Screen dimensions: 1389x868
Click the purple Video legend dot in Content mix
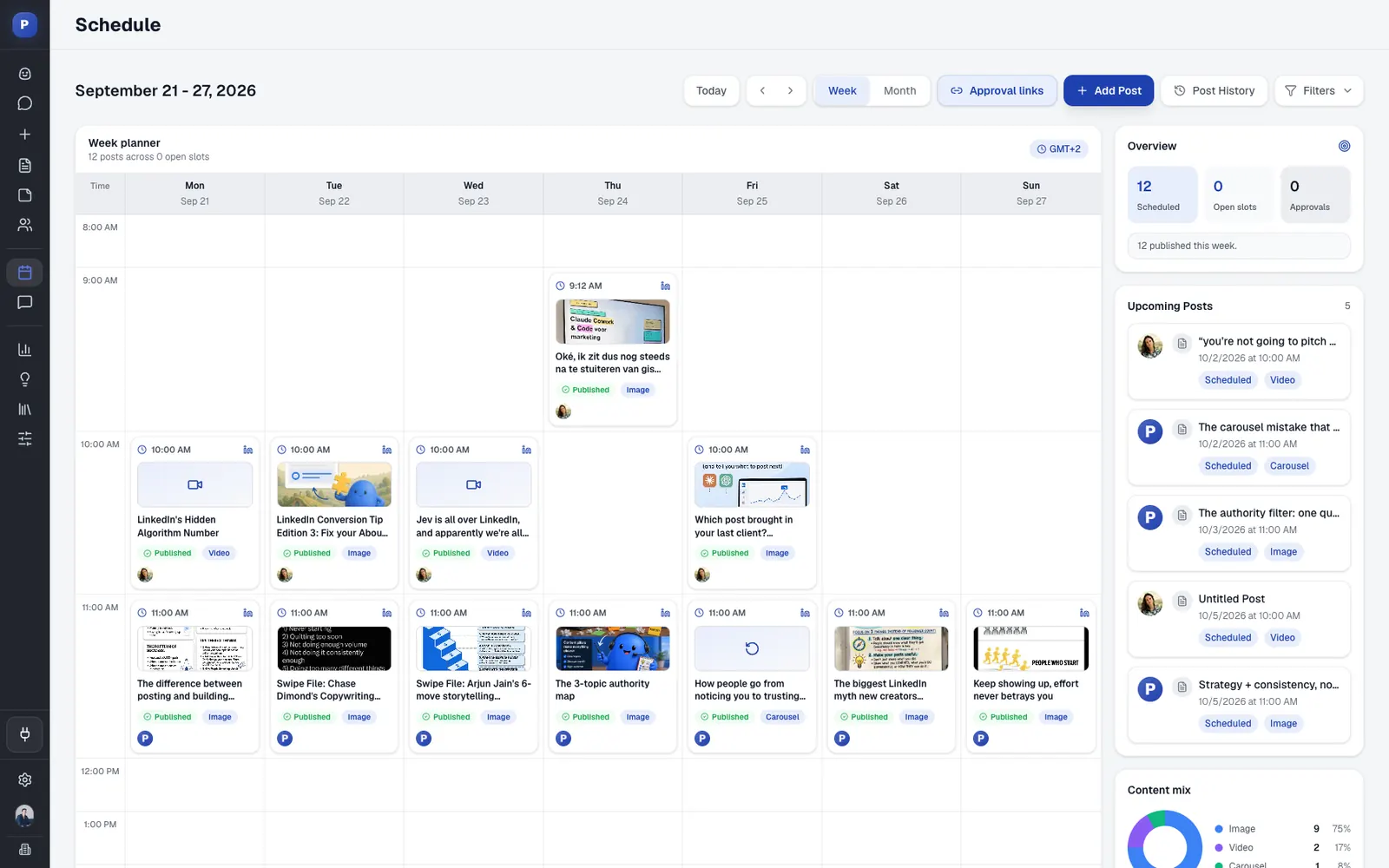coord(1219,848)
